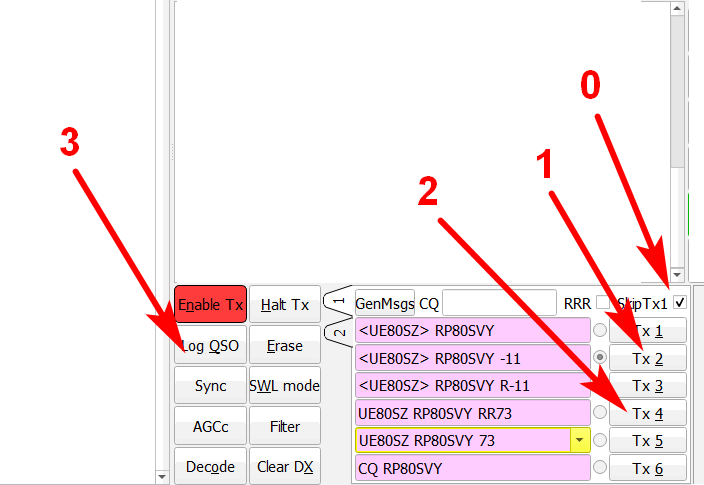Click the UE80SZ RP80SVY RR73 message field
This screenshot has height=485, width=704.
click(472, 412)
